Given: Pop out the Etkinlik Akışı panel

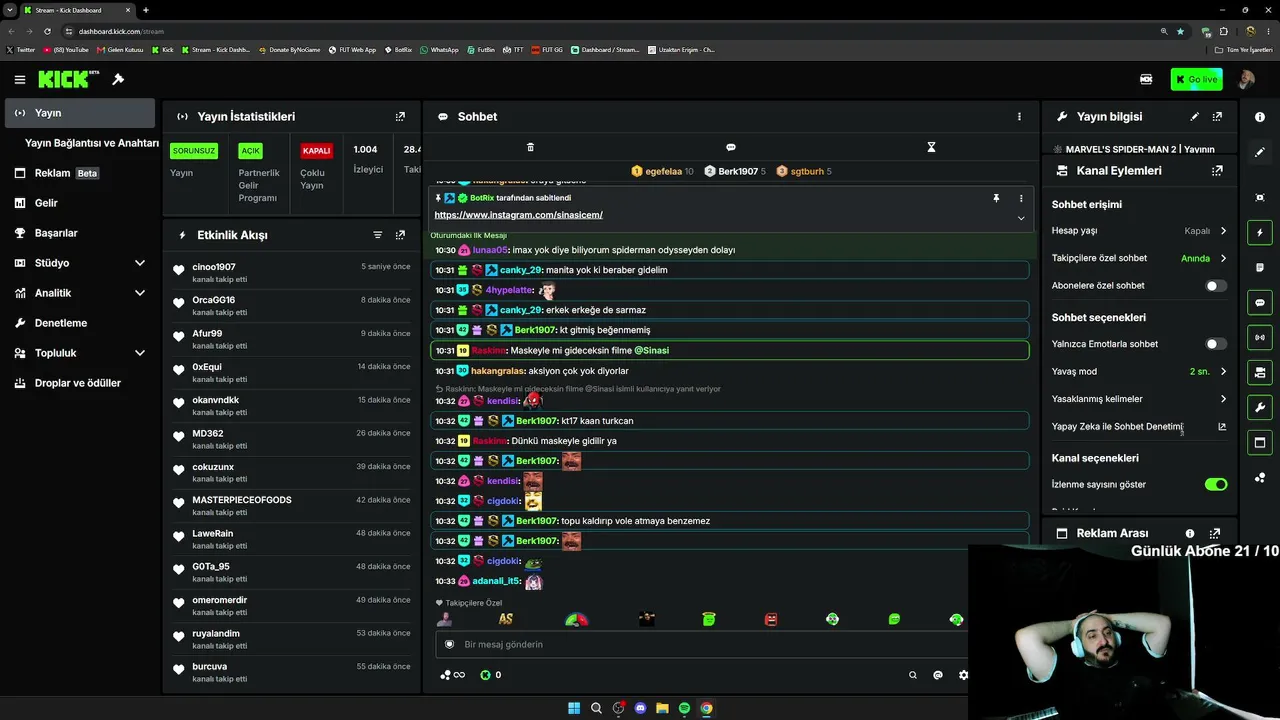Looking at the screenshot, I should pos(400,235).
